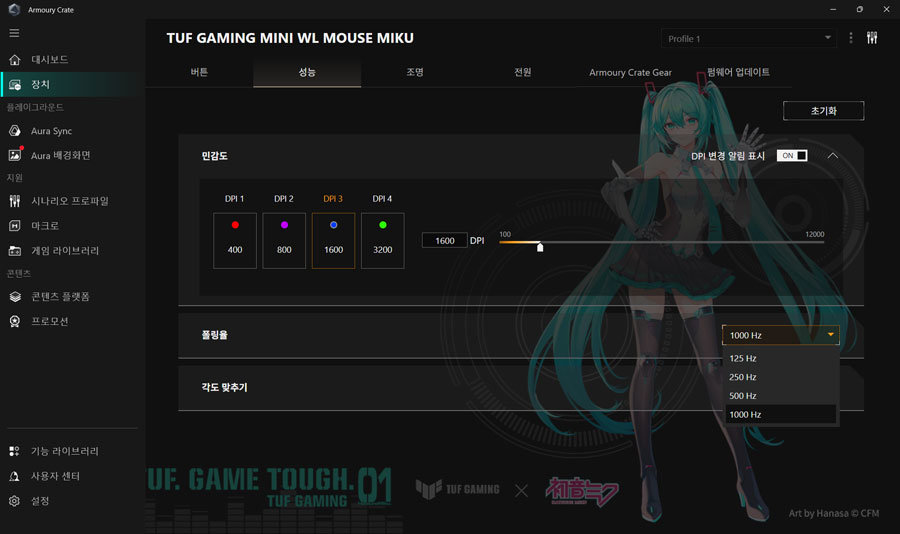Open the 대시보드 dashboard icon
This screenshot has width=900, height=534.
click(15, 59)
